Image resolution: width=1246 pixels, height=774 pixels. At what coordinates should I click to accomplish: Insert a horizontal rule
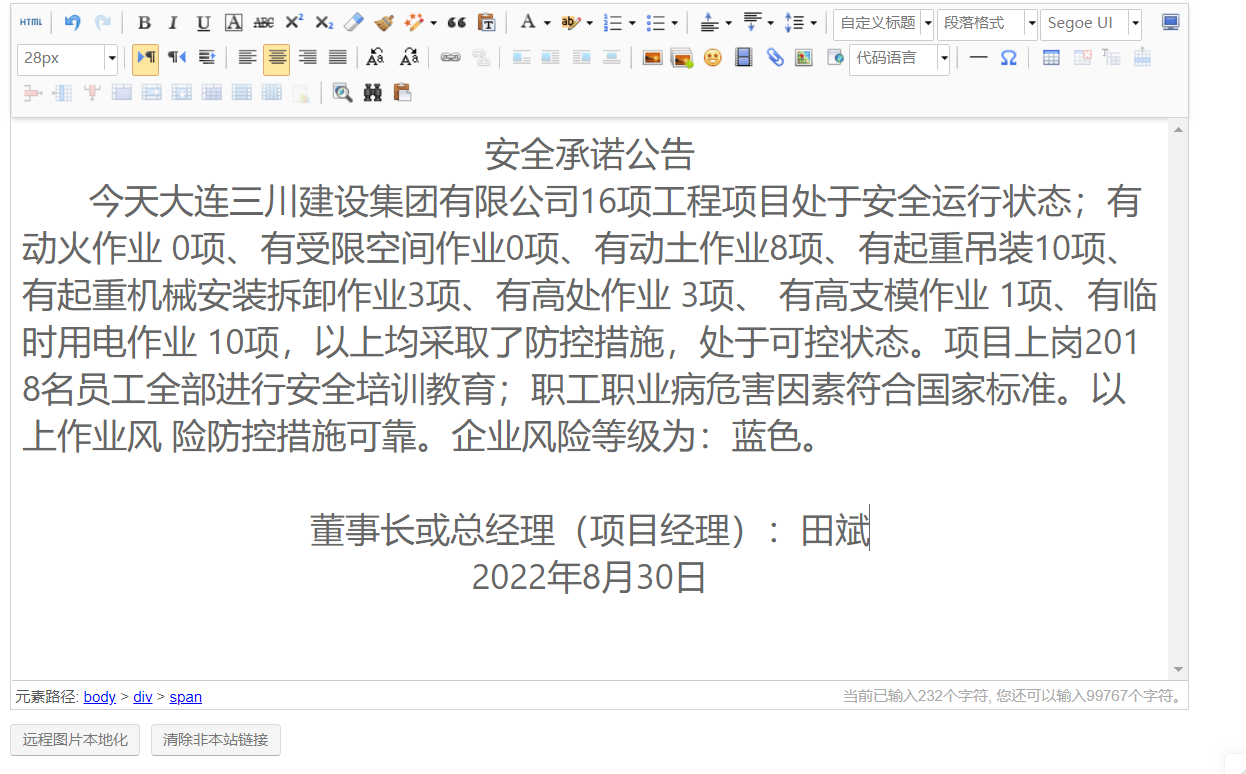tap(979, 58)
